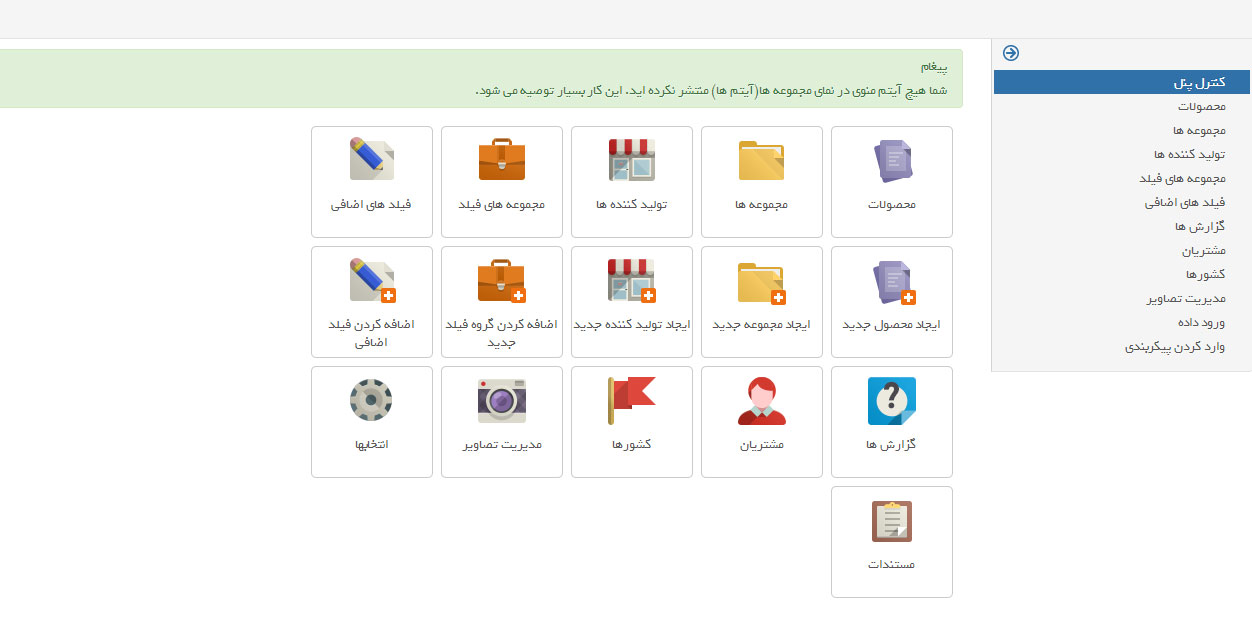Click اضافه کردن گروه فیلد جدید tile
1252x623 pixels.
(x=502, y=301)
